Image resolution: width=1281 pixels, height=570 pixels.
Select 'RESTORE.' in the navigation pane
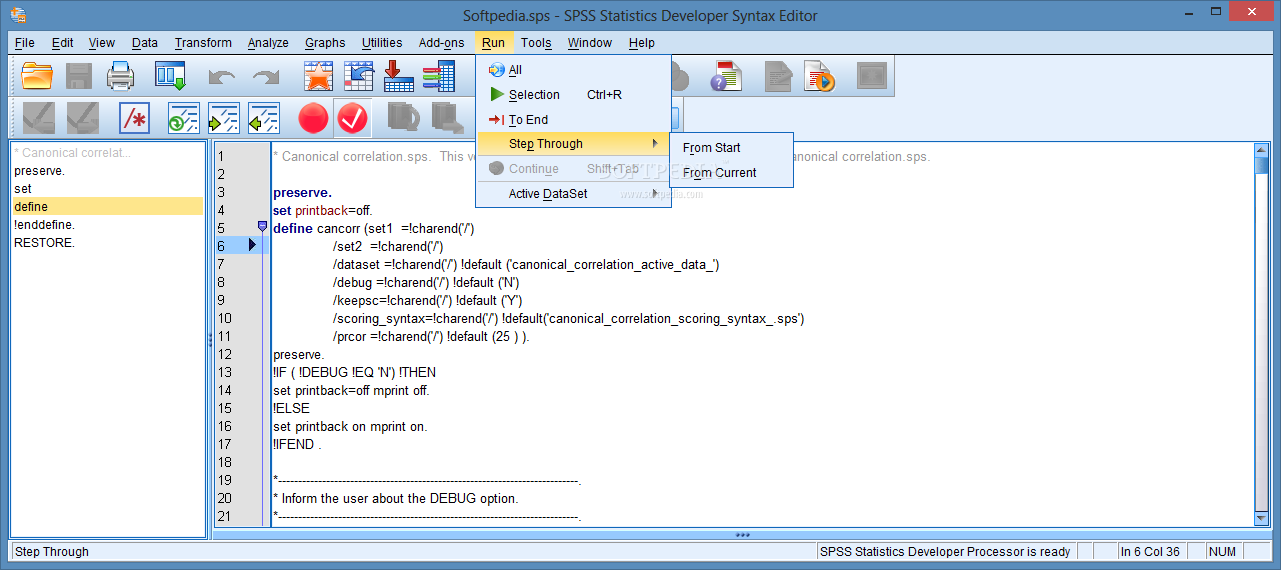[107, 243]
